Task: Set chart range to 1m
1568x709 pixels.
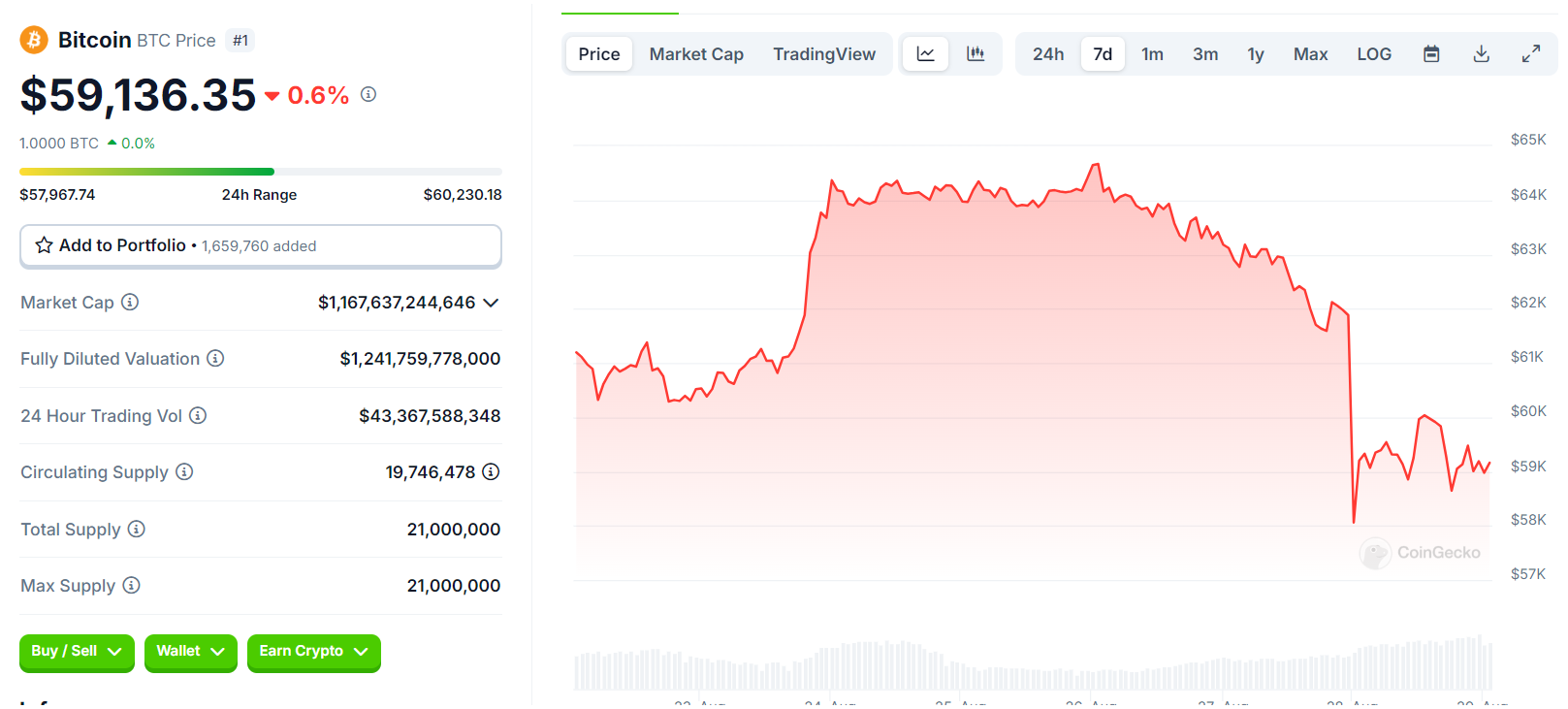Action: 1152,54
